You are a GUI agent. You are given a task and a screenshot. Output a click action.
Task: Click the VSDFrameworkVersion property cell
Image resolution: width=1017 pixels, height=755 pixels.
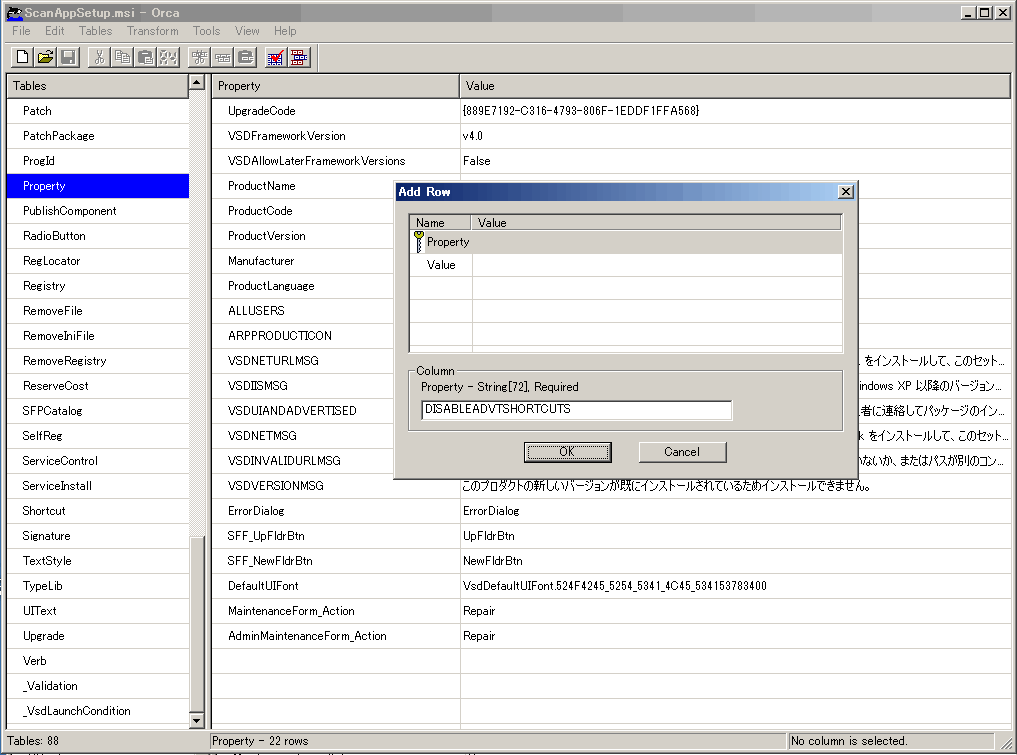click(x=335, y=136)
